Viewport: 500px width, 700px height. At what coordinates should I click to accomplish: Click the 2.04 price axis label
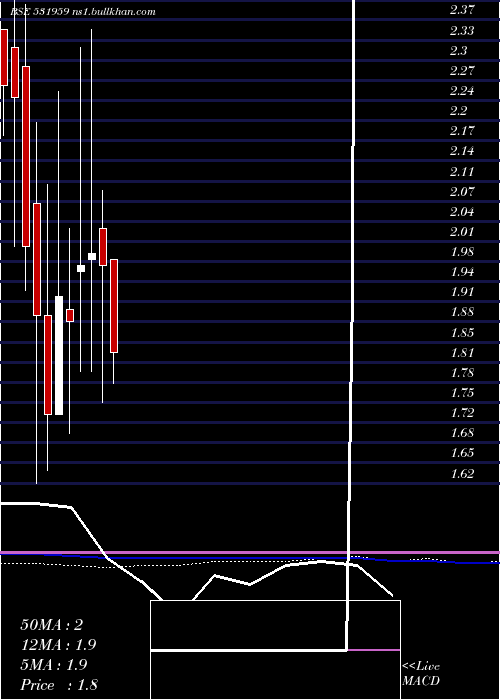click(462, 211)
